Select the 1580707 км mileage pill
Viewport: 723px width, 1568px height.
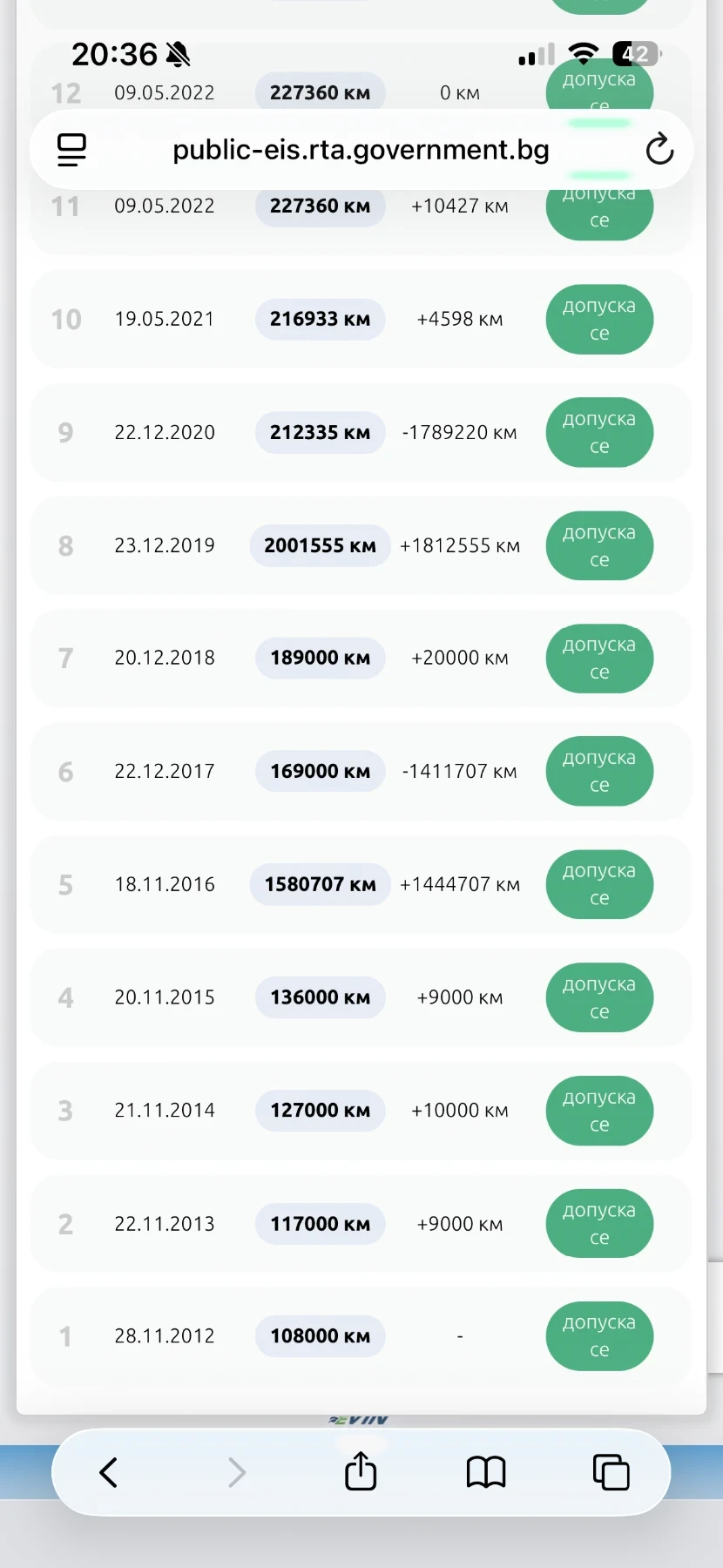coord(320,884)
